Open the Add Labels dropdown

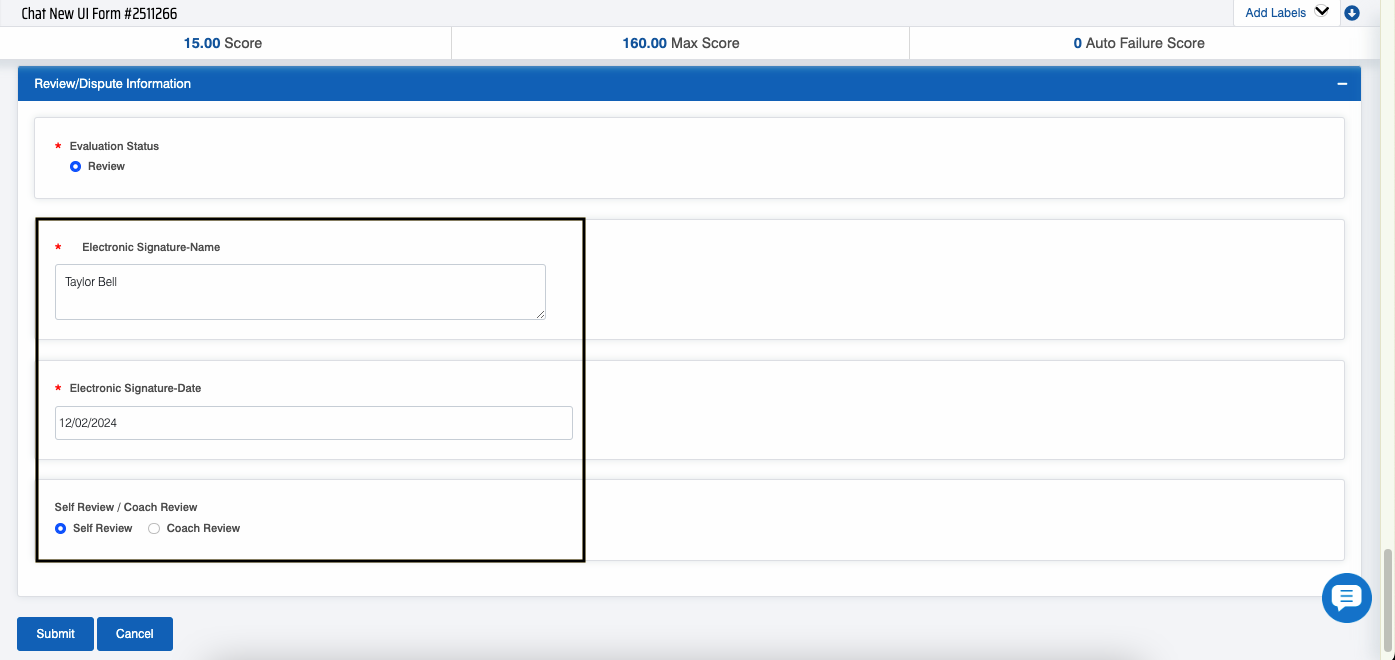(x=1276, y=13)
